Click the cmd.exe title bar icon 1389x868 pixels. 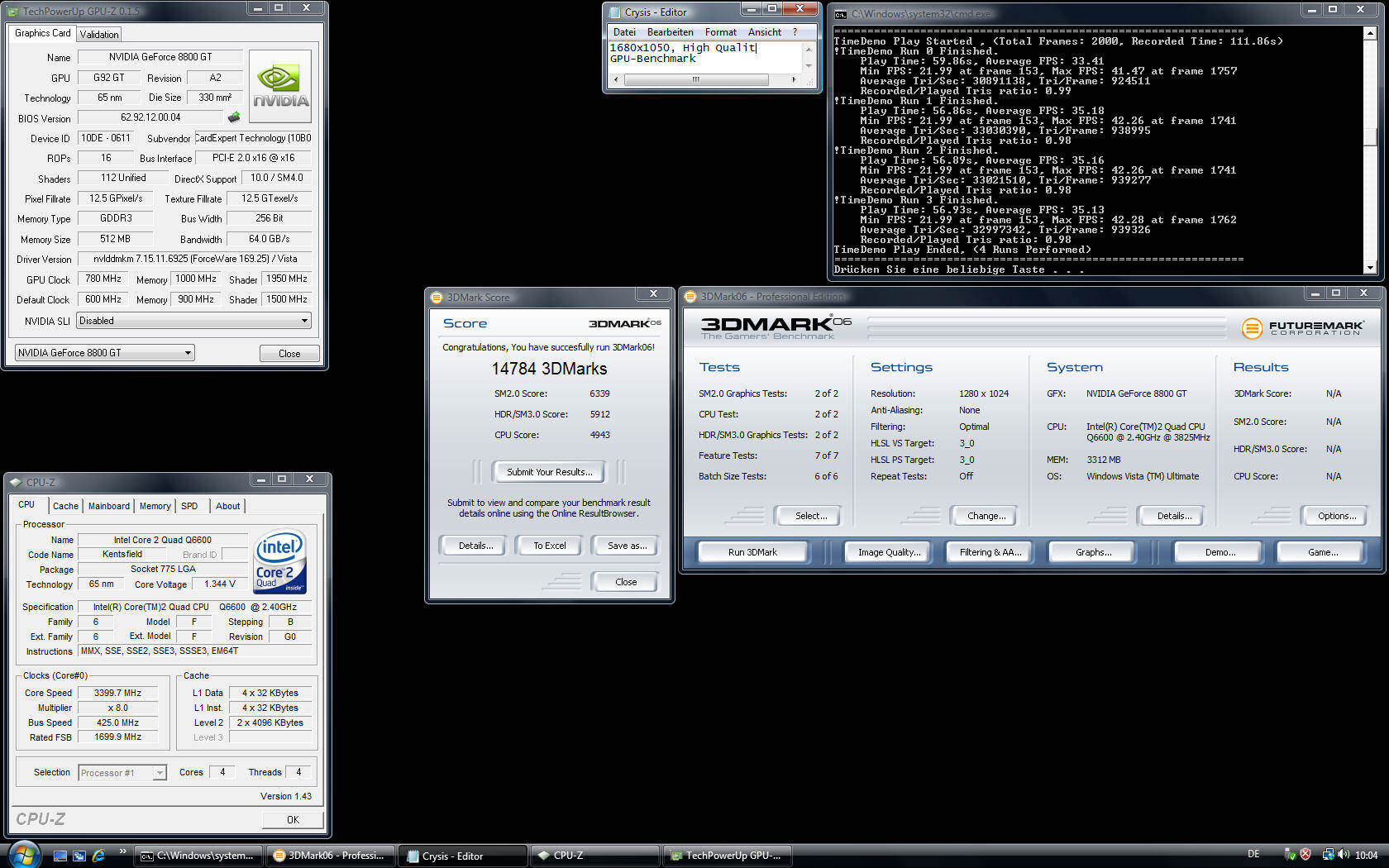click(x=840, y=14)
